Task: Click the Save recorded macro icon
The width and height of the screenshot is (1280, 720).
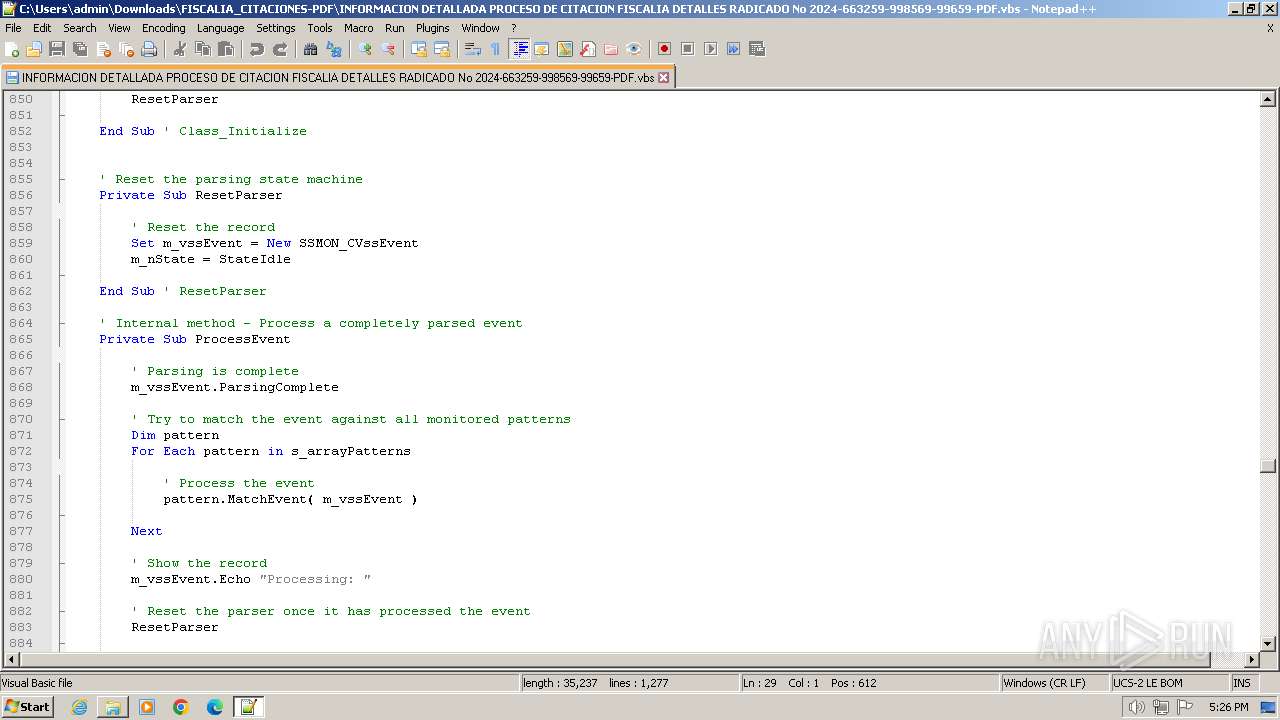Action: 757,49
